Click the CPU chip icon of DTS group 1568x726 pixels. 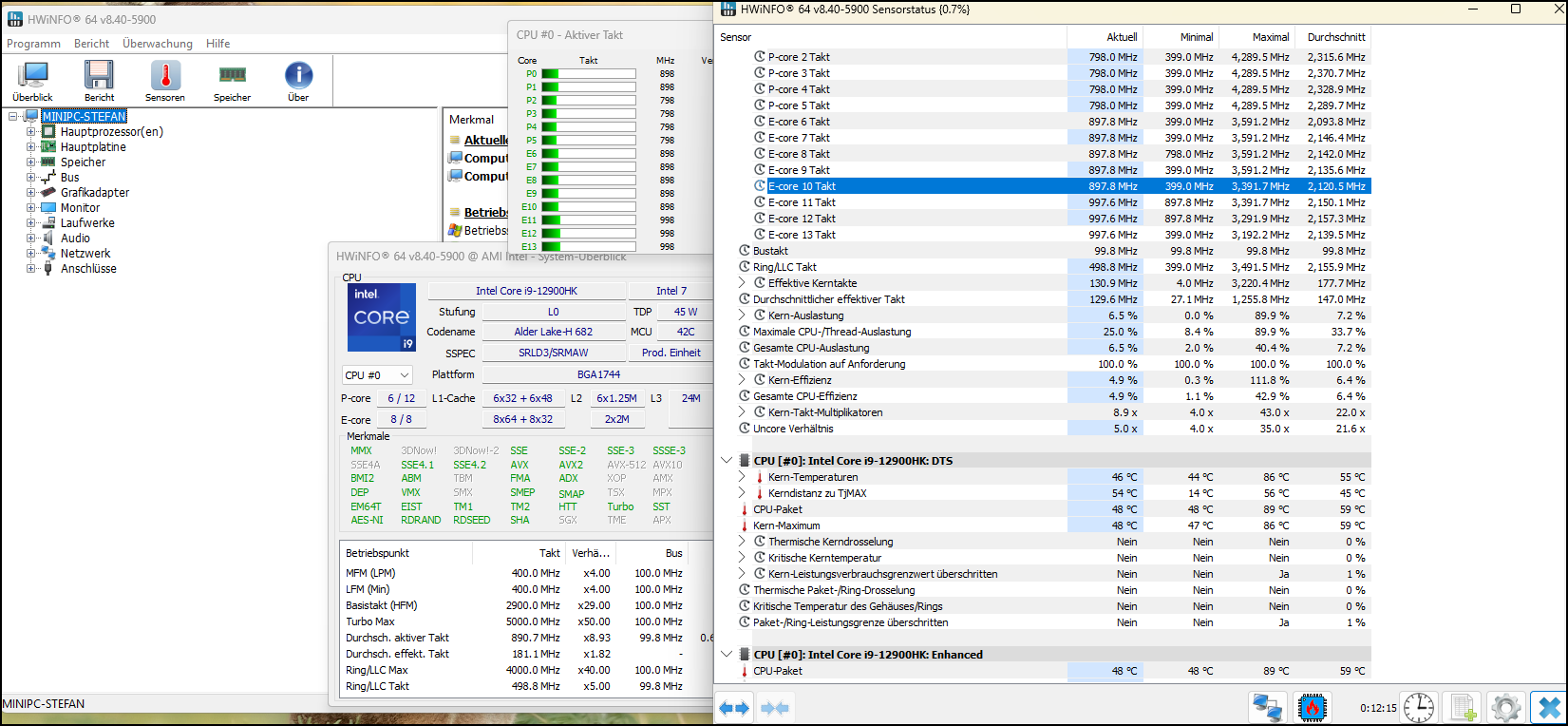point(745,461)
